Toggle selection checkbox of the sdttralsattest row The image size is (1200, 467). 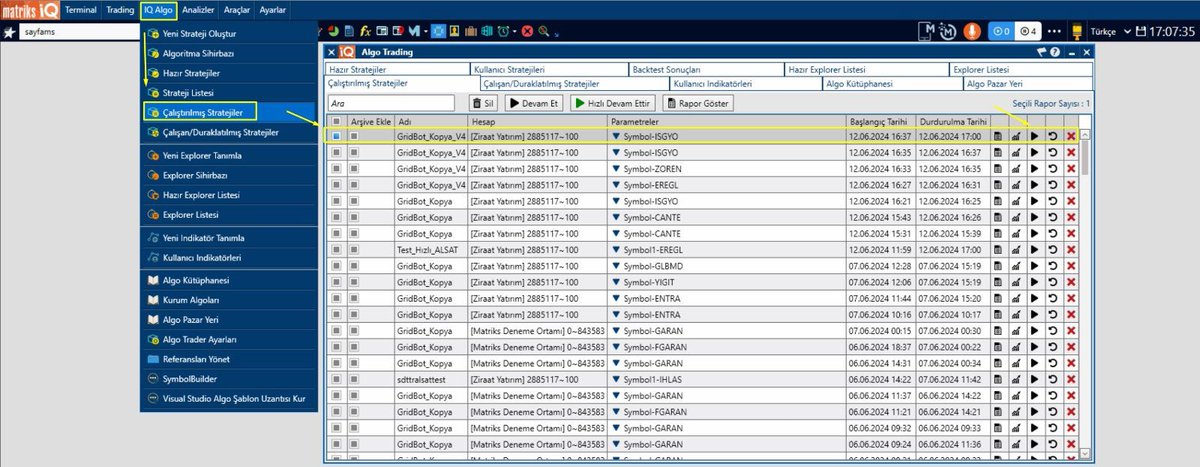point(336,378)
